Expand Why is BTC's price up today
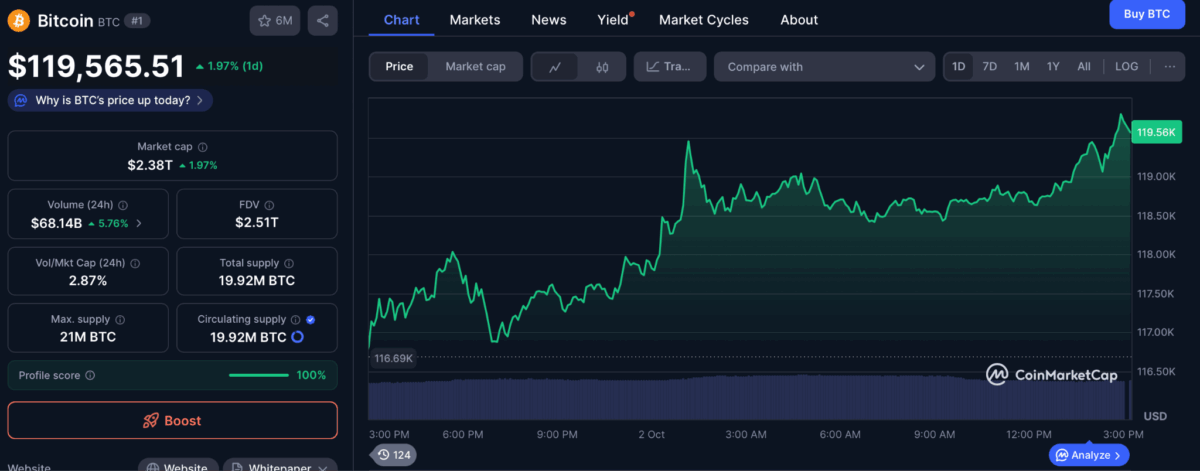 (x=110, y=100)
